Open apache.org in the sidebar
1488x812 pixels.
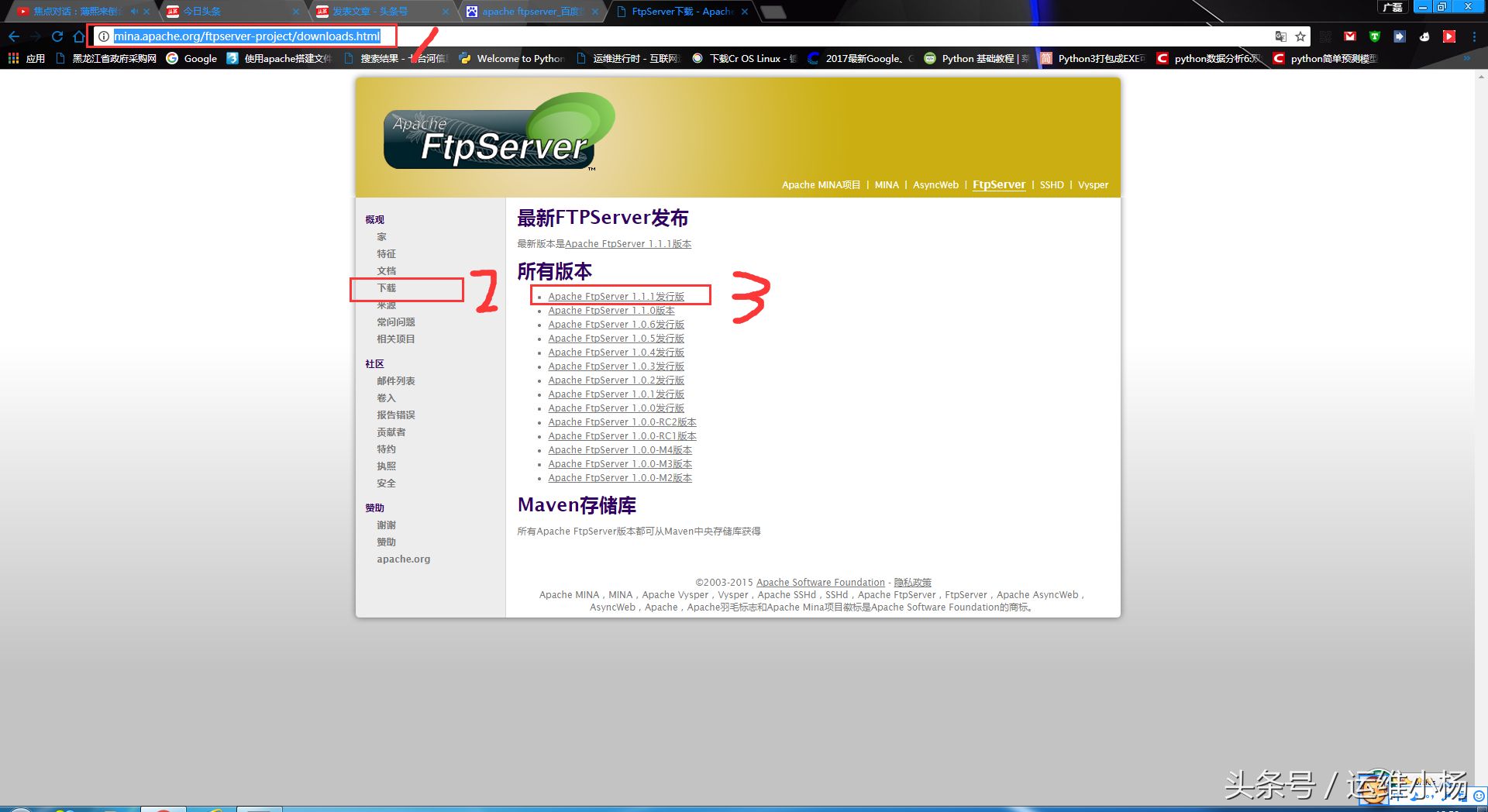[x=403, y=559]
